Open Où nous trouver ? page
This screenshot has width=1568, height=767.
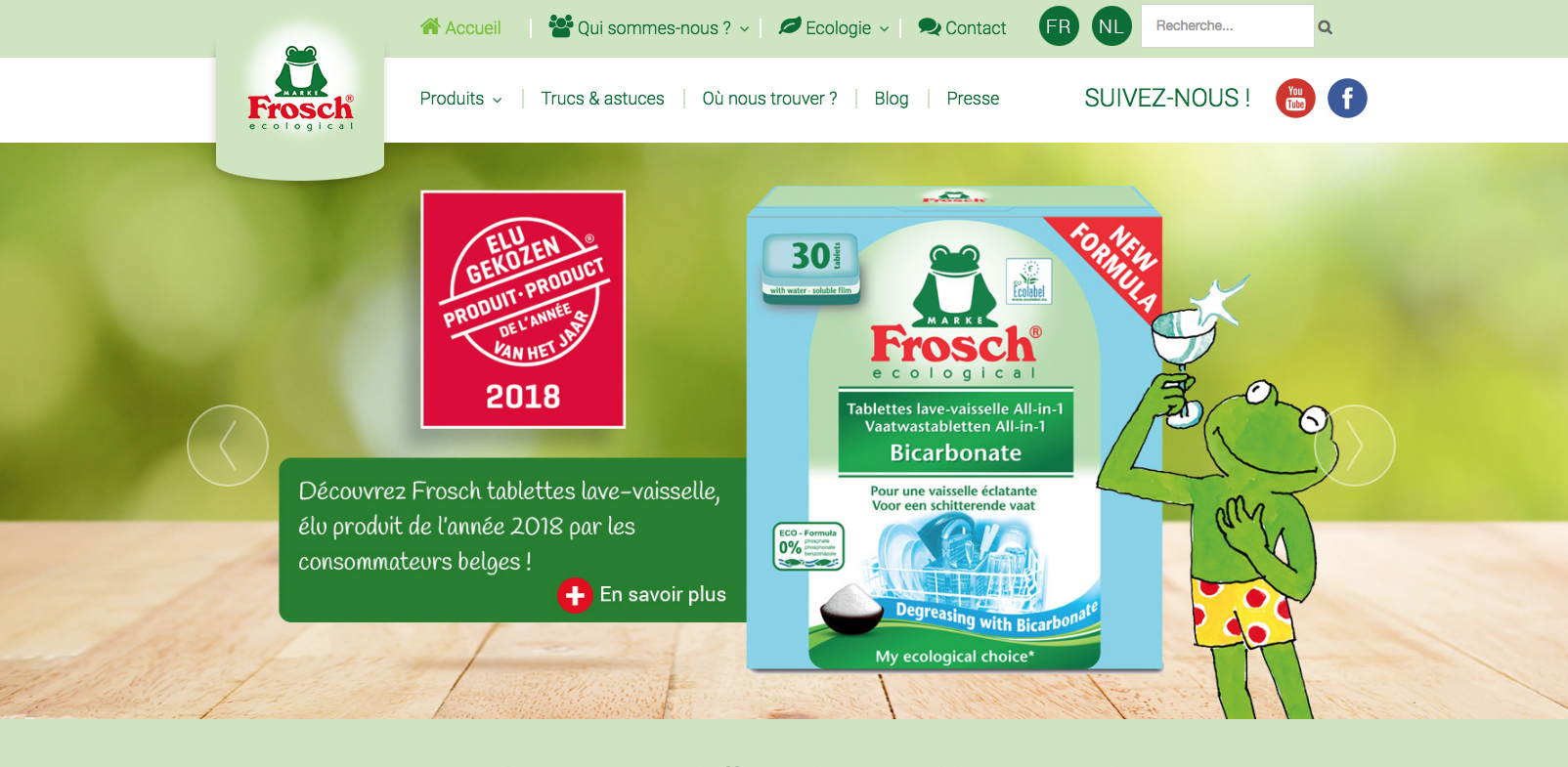tap(769, 99)
